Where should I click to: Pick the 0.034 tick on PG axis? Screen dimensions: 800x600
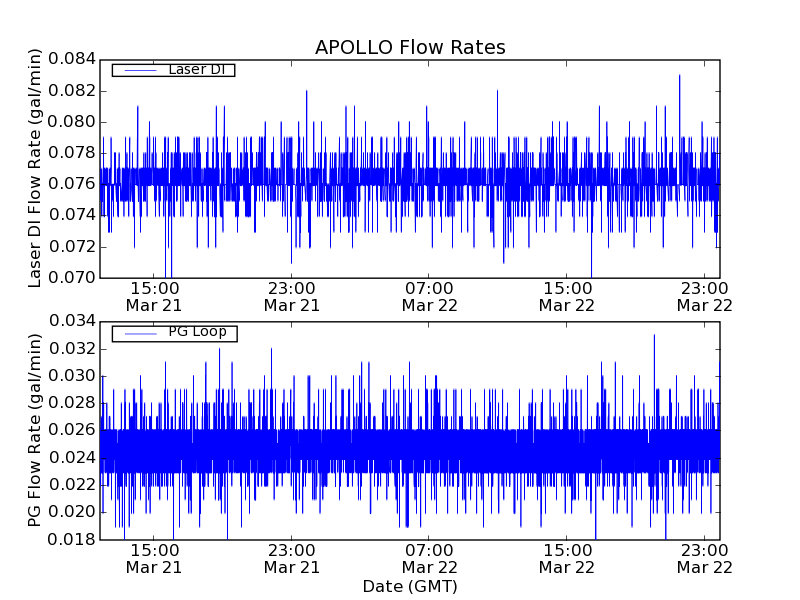(72, 321)
